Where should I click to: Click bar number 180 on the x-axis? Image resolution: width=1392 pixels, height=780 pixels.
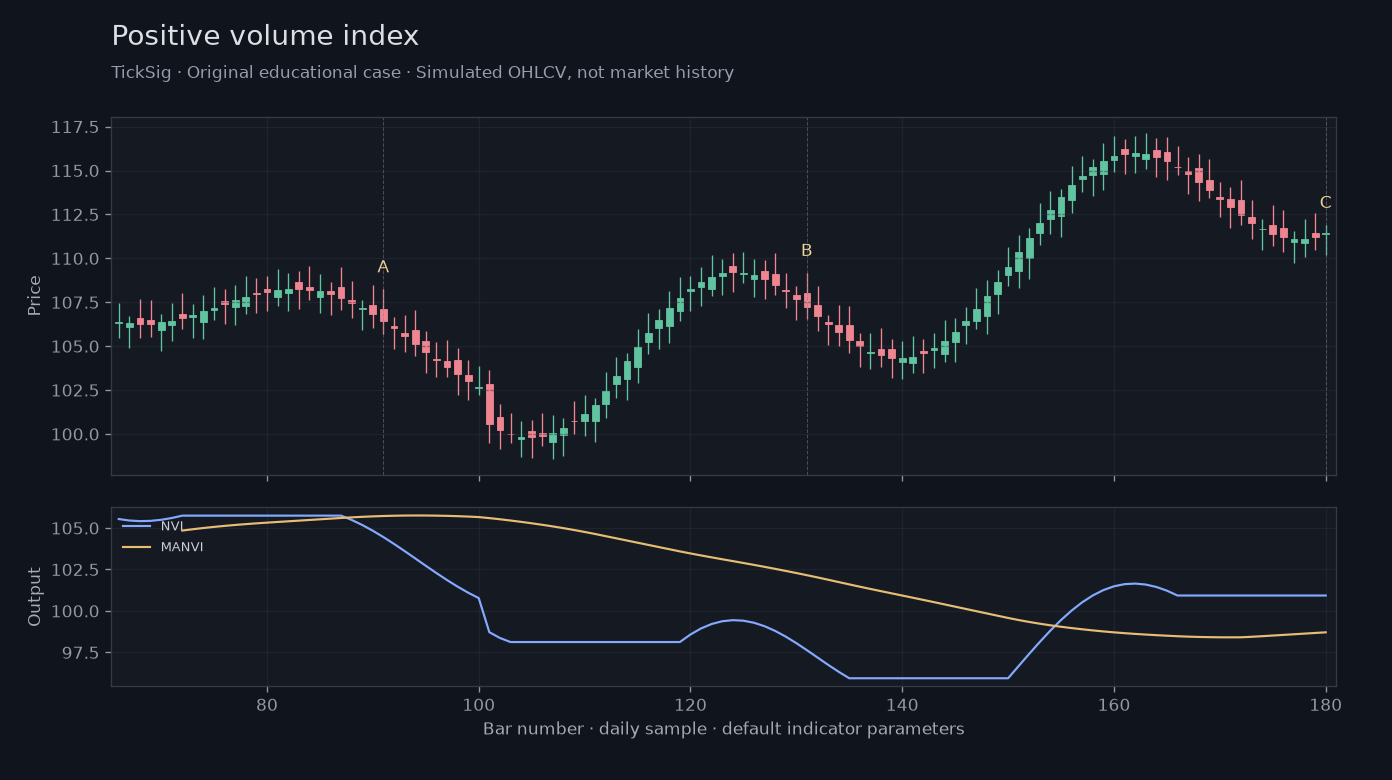pos(1326,703)
